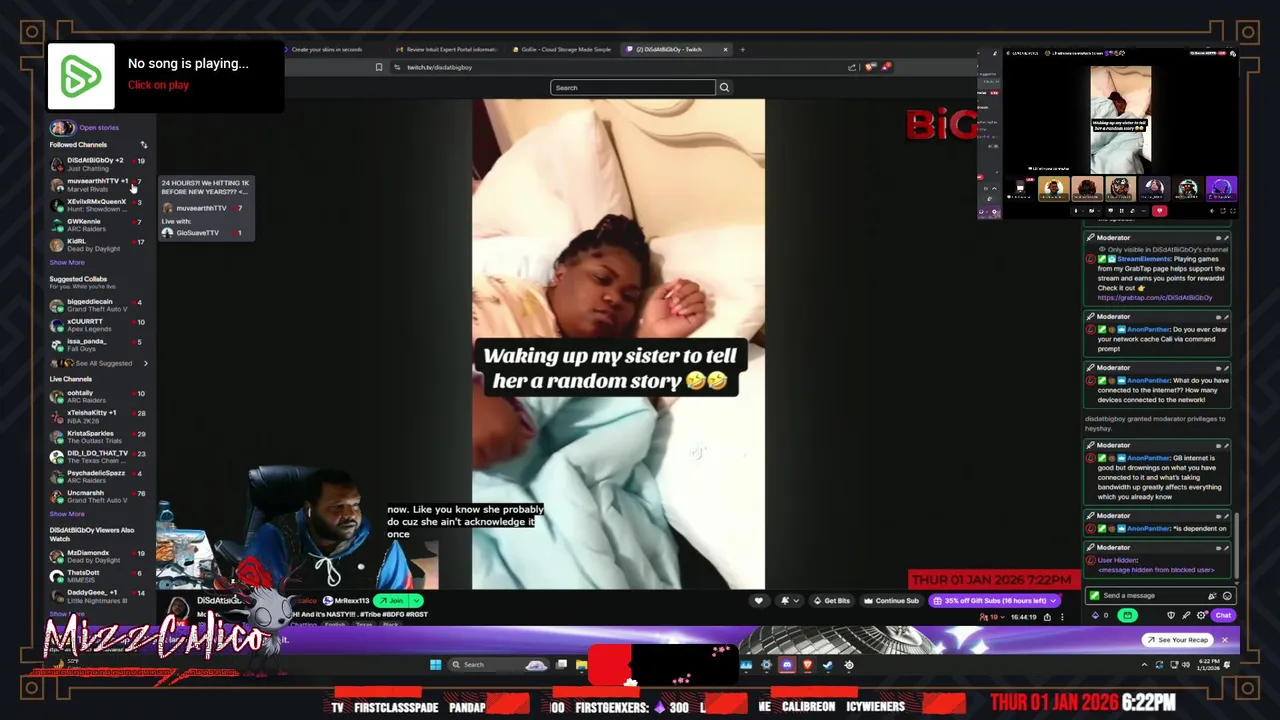The image size is (1280, 720).
Task: Open the grabtap.com link in chat
Action: (1154, 298)
